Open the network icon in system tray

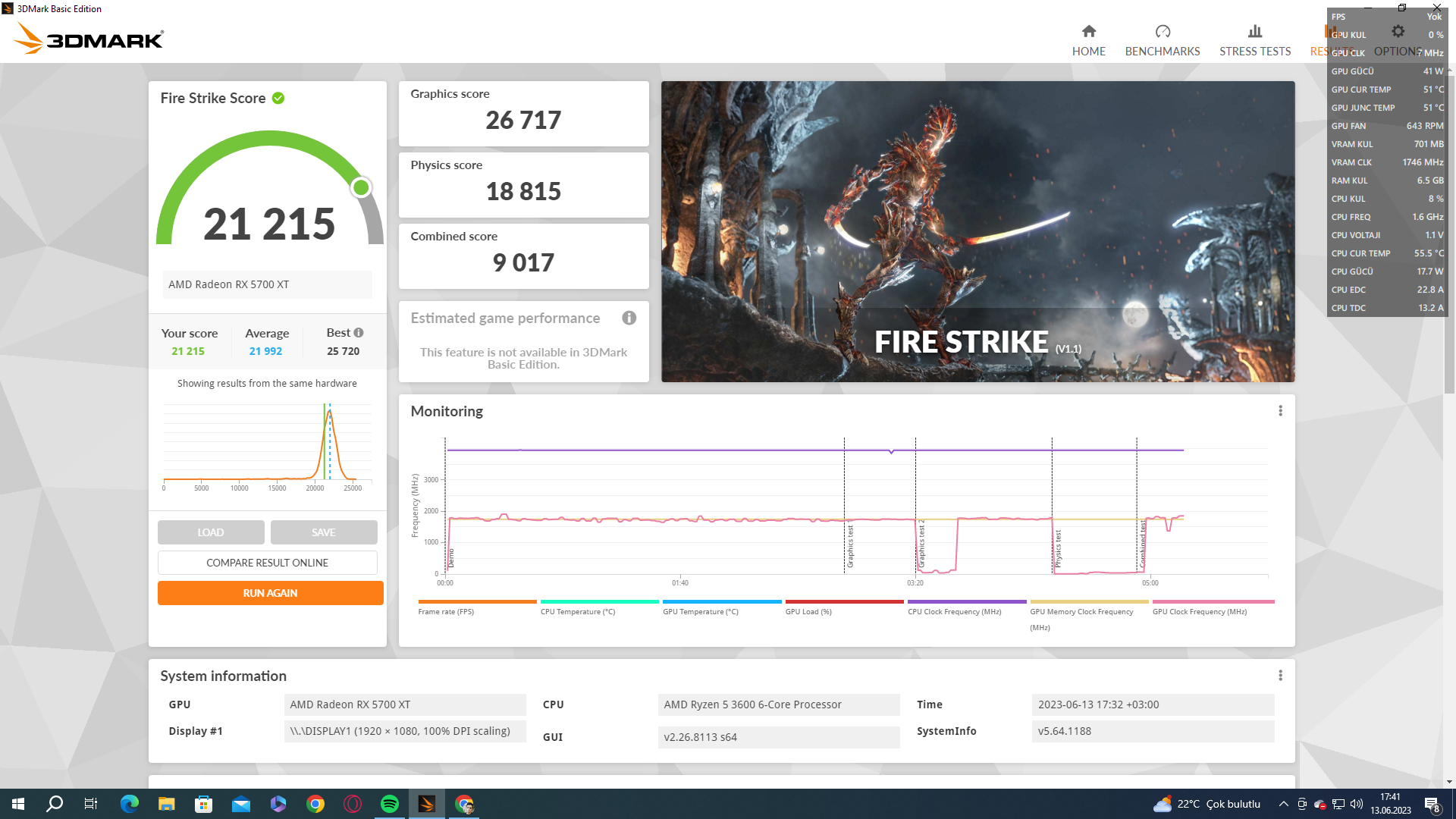coord(1338,804)
